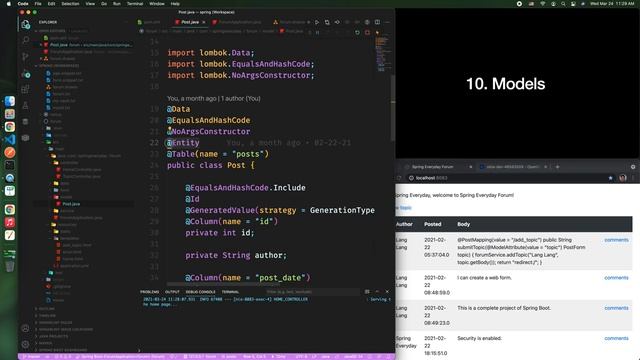Open comments link for 'Security is enabled' post
This screenshot has height=360, width=640.
[x=616, y=338]
